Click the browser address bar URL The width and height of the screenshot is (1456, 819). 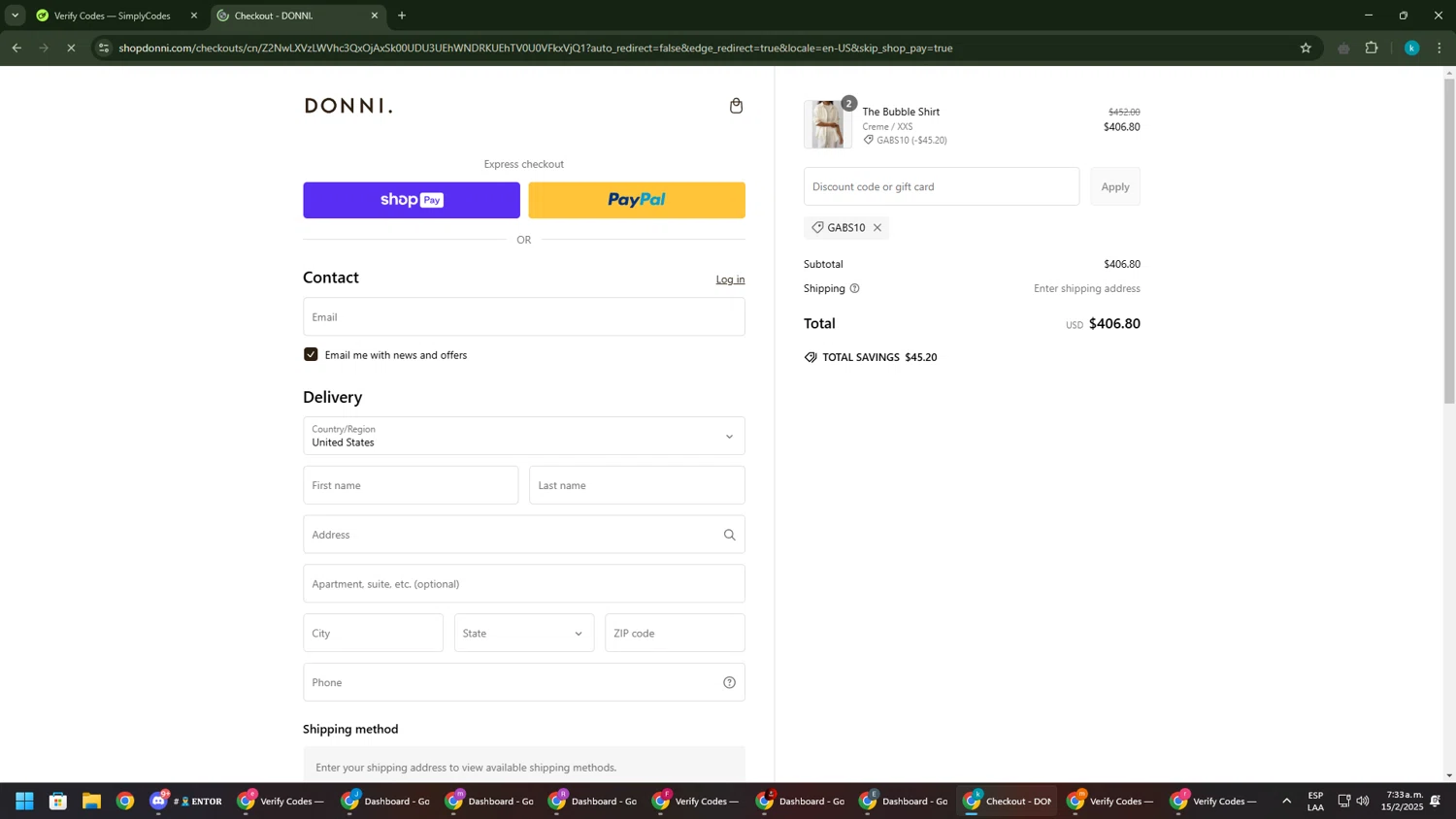535,48
